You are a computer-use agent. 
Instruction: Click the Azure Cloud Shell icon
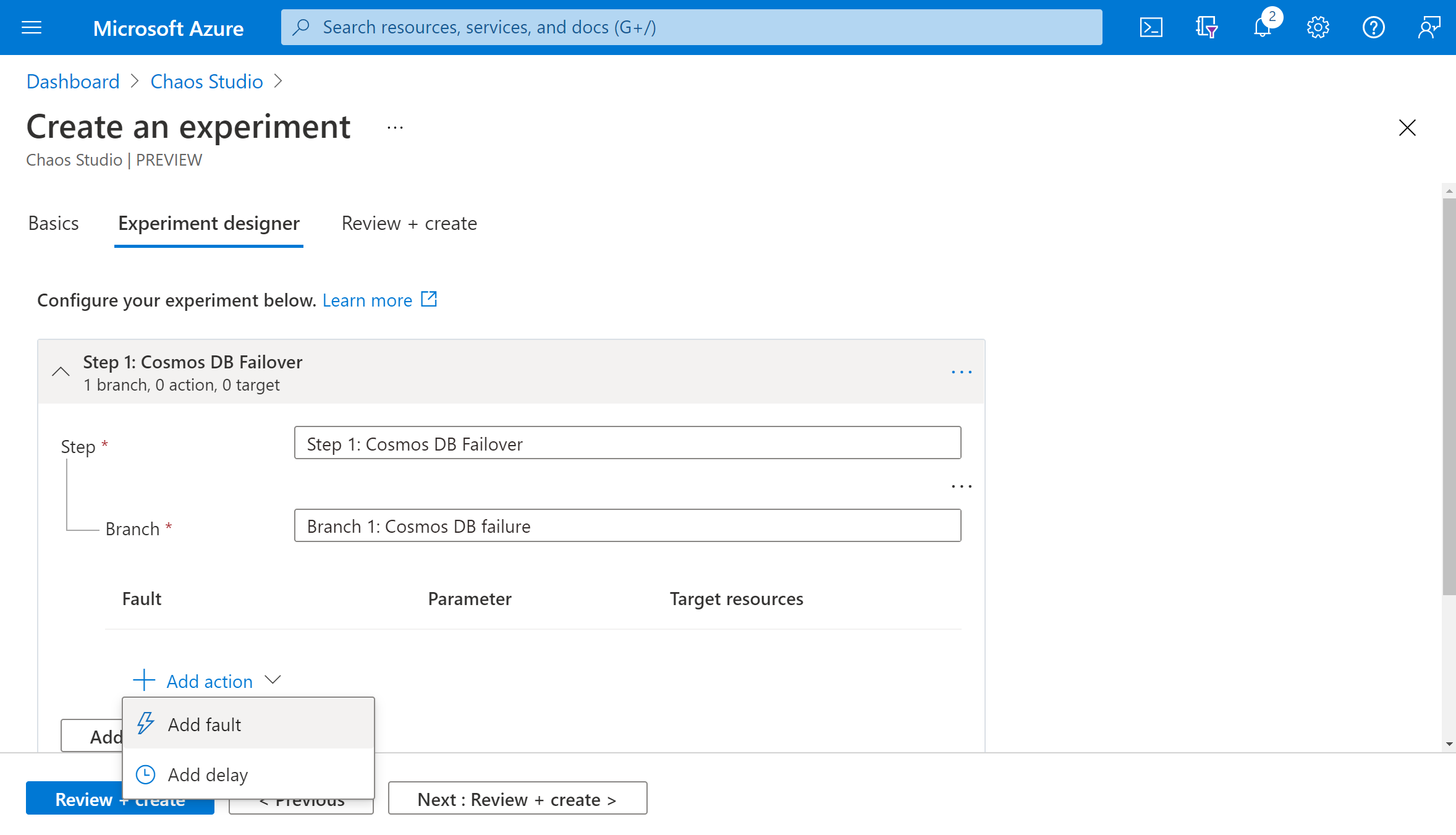pos(1150,27)
